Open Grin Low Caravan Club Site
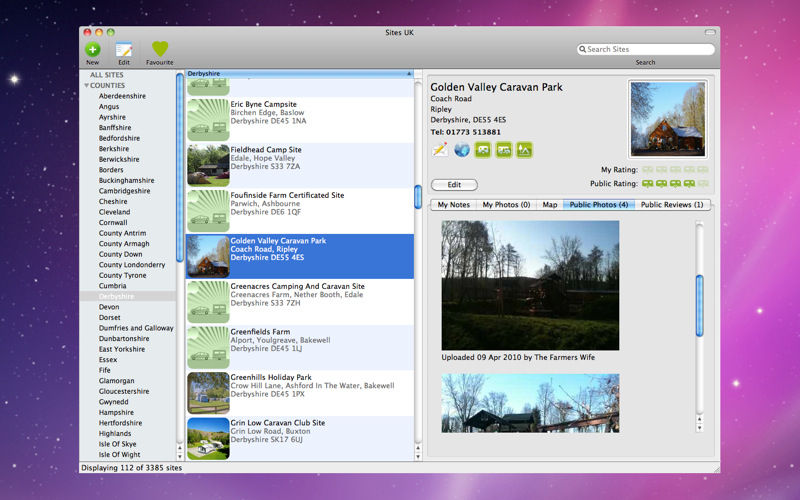 point(300,438)
